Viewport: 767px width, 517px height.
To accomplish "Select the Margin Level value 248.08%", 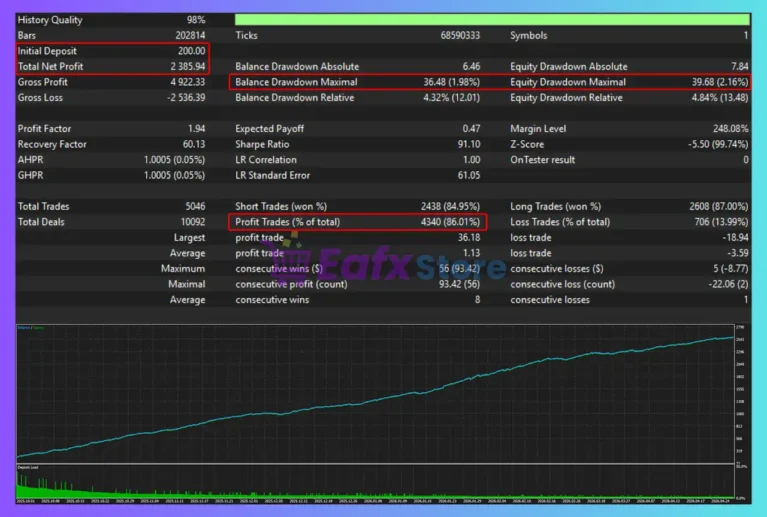I will tap(731, 129).
